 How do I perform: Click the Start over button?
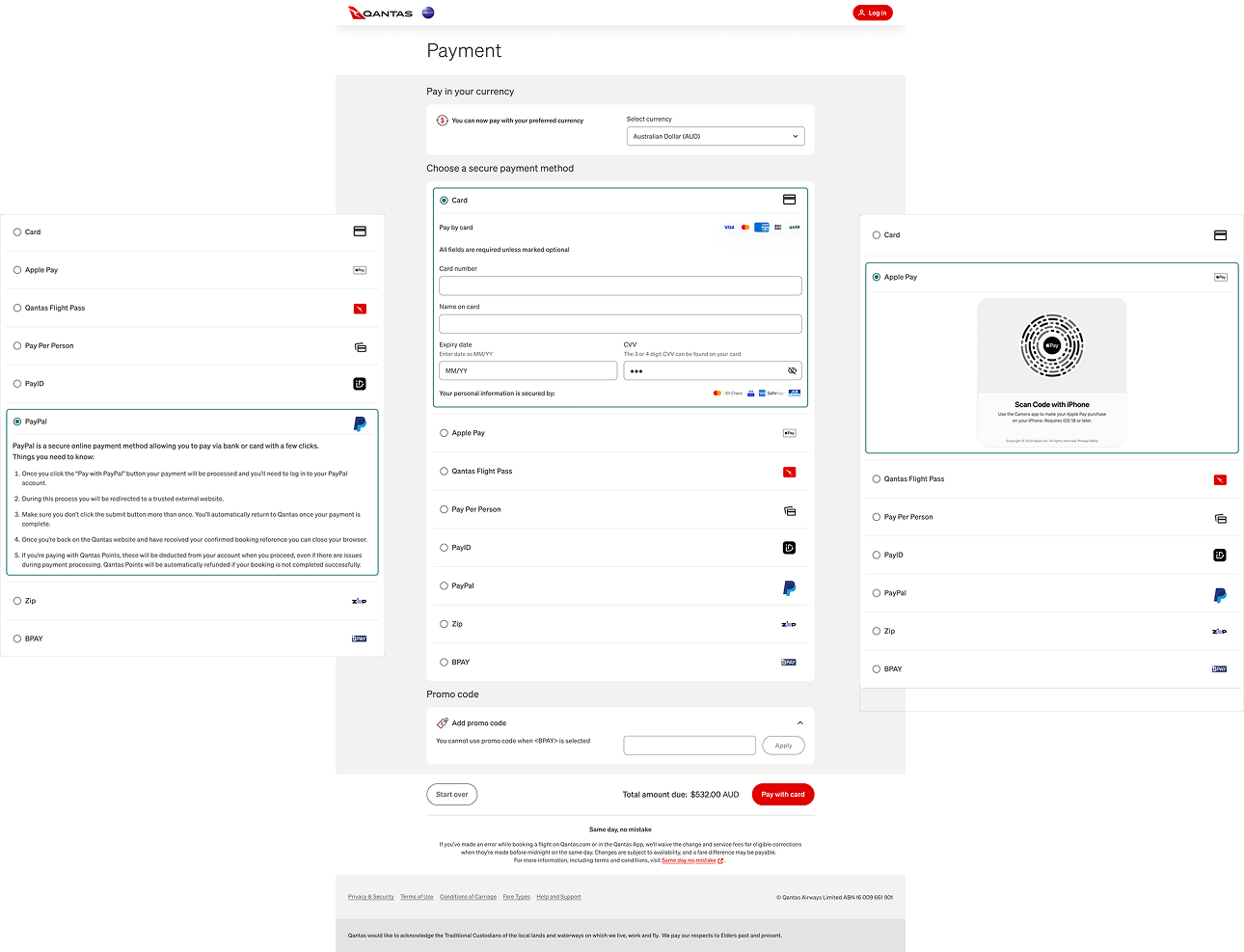tap(451, 794)
